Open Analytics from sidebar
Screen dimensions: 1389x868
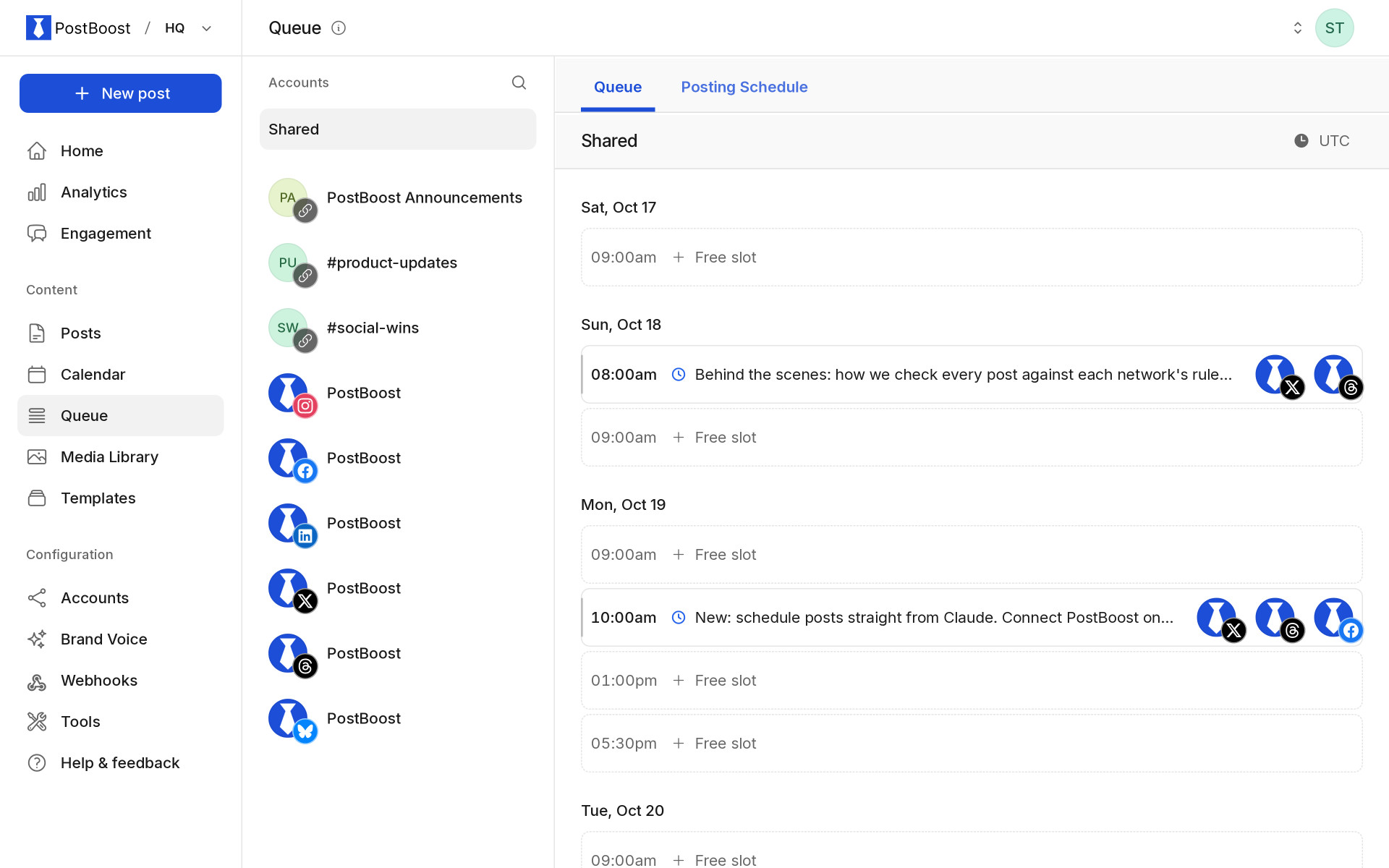(120, 192)
